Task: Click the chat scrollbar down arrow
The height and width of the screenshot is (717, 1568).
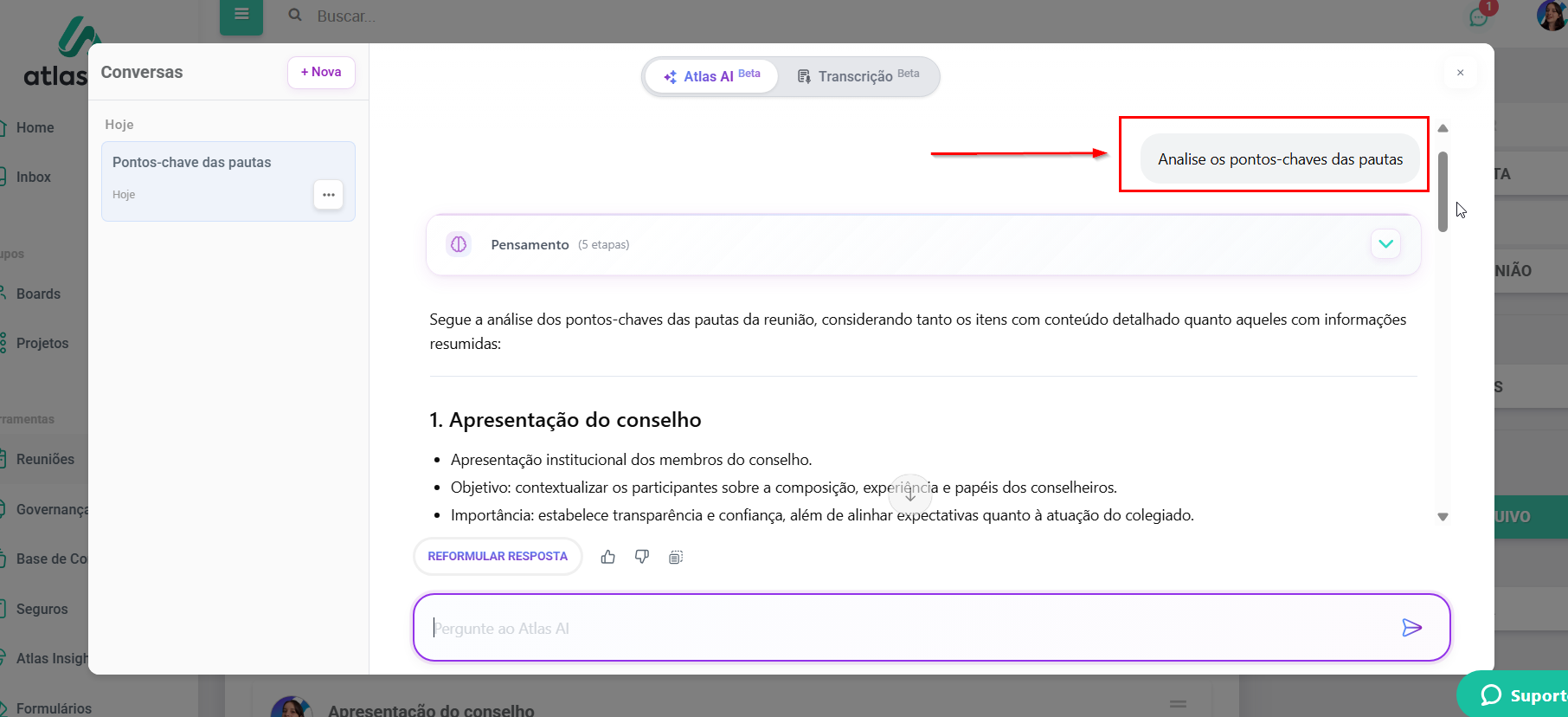Action: pos(1443,517)
